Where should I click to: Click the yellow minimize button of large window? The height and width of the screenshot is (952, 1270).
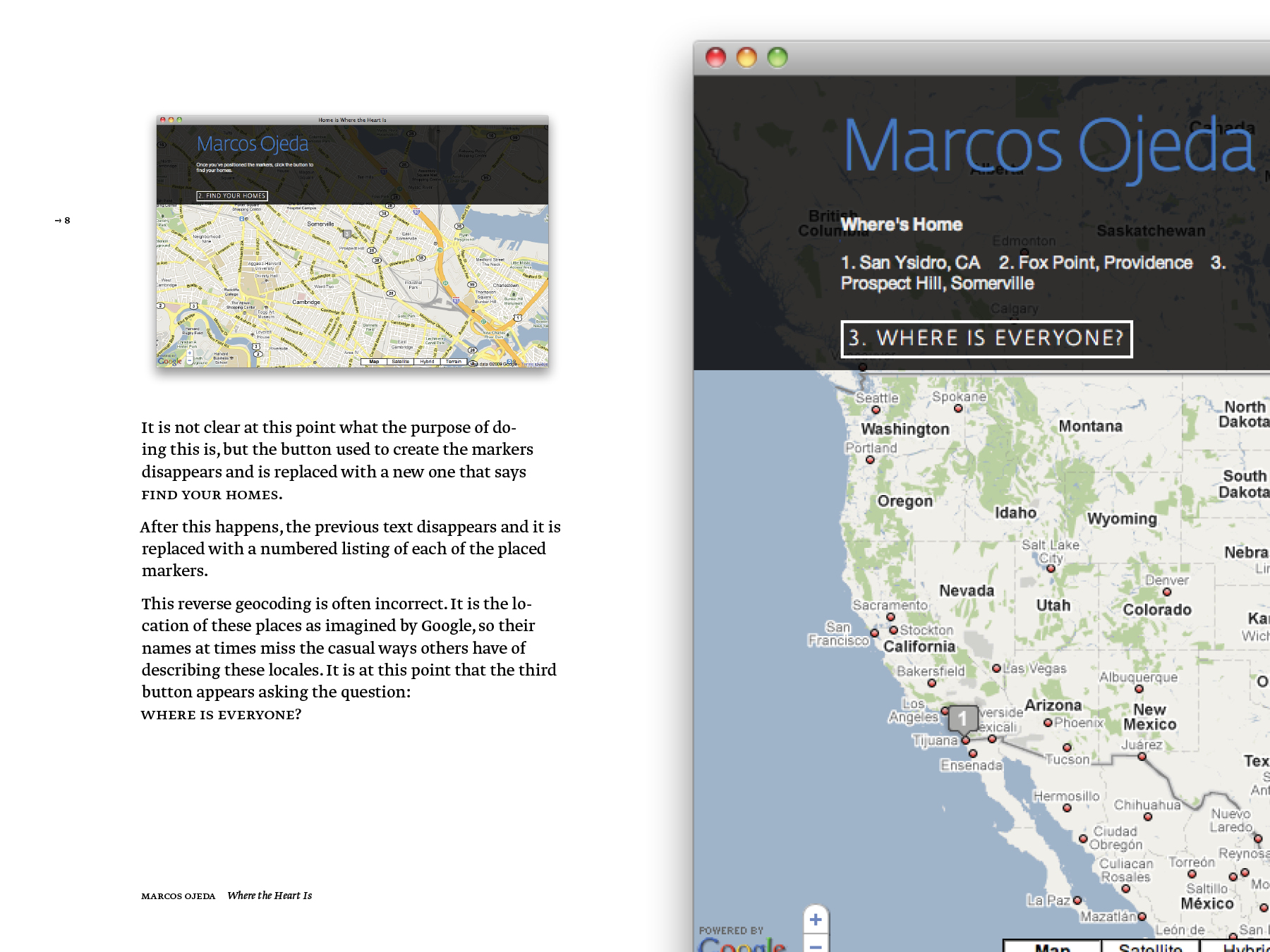pyautogui.click(x=746, y=57)
